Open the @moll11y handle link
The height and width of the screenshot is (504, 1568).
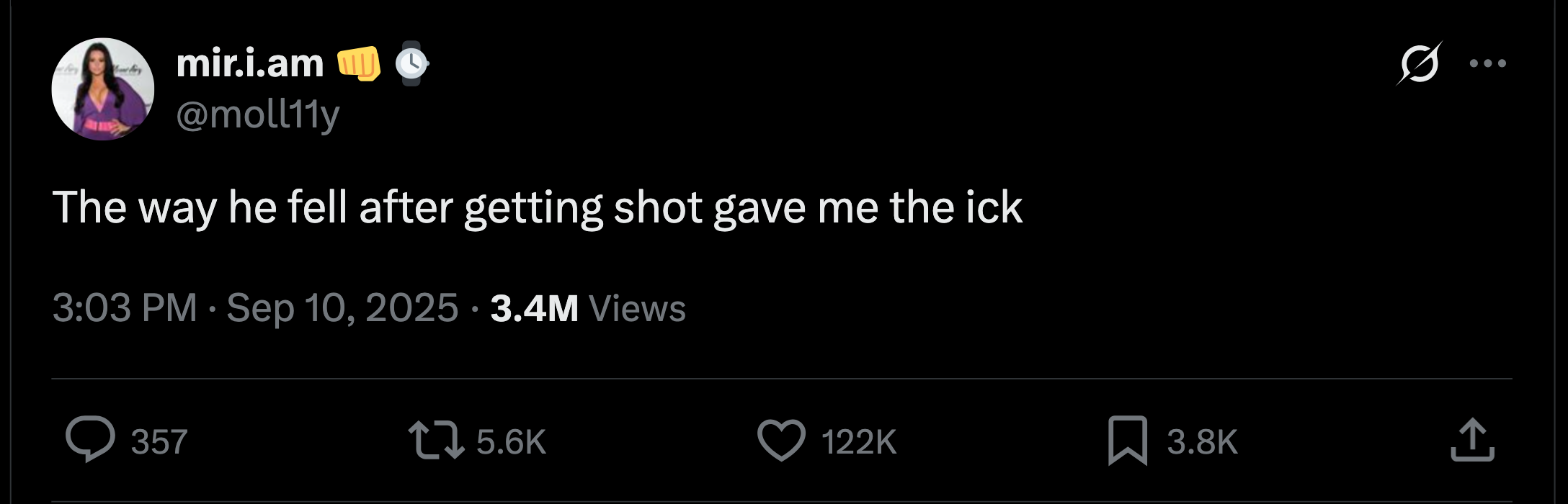(257, 114)
